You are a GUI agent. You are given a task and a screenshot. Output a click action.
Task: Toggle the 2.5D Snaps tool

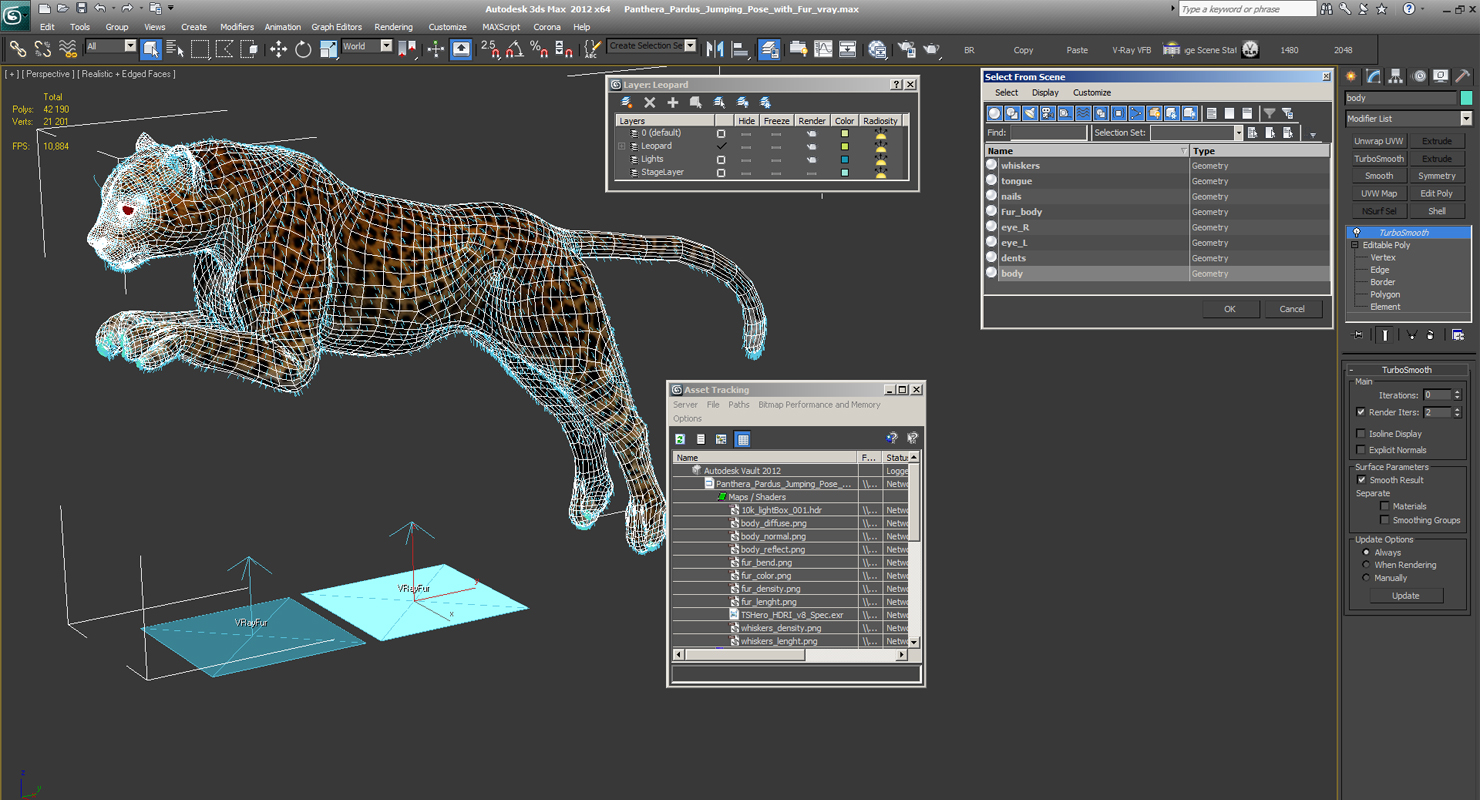[x=490, y=48]
